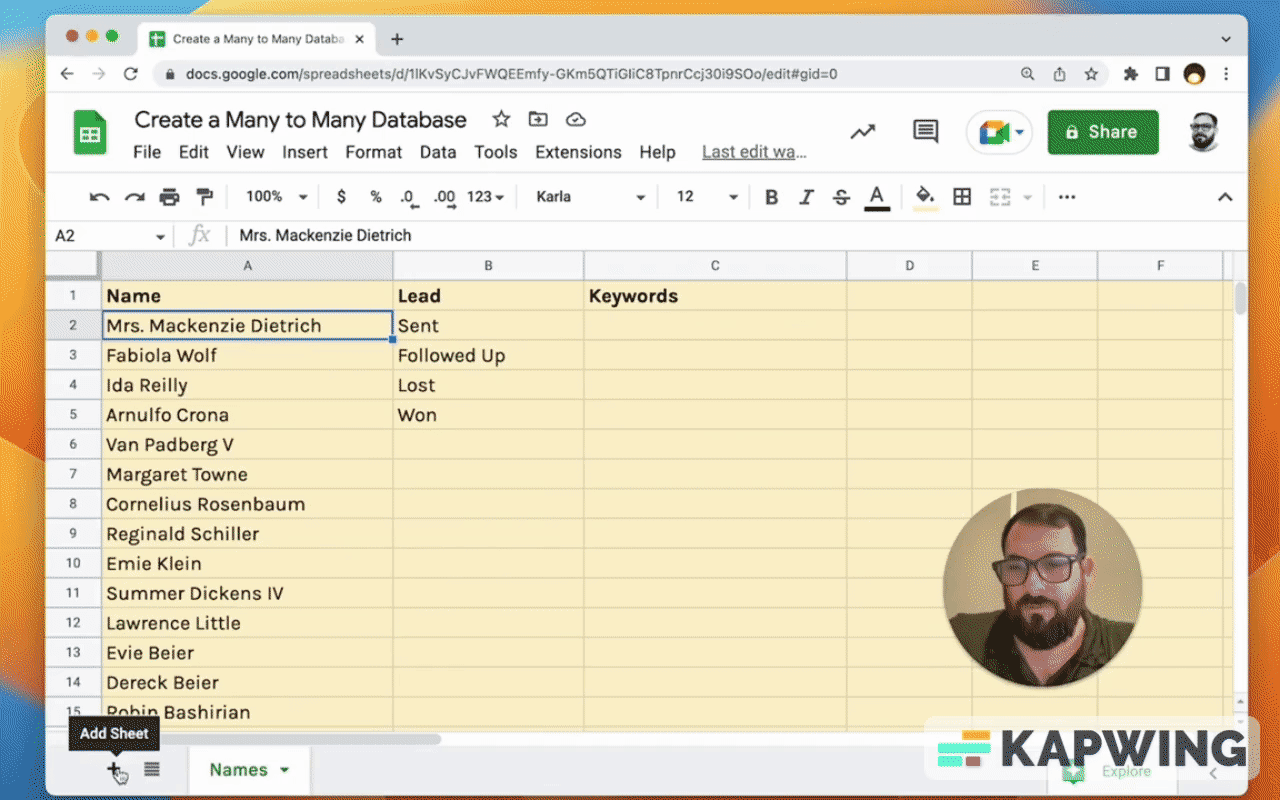Image resolution: width=1280 pixels, height=800 pixels.
Task: Open the Data menu
Action: tap(438, 152)
